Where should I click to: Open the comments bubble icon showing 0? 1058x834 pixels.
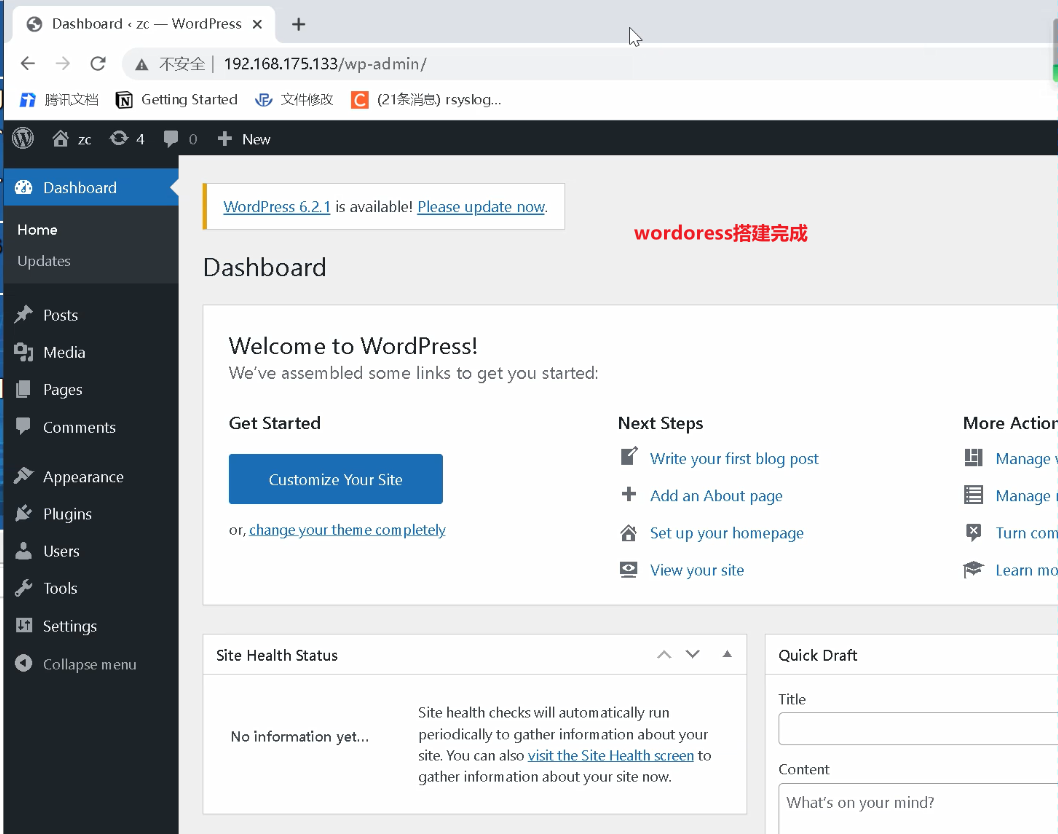[x=180, y=139]
